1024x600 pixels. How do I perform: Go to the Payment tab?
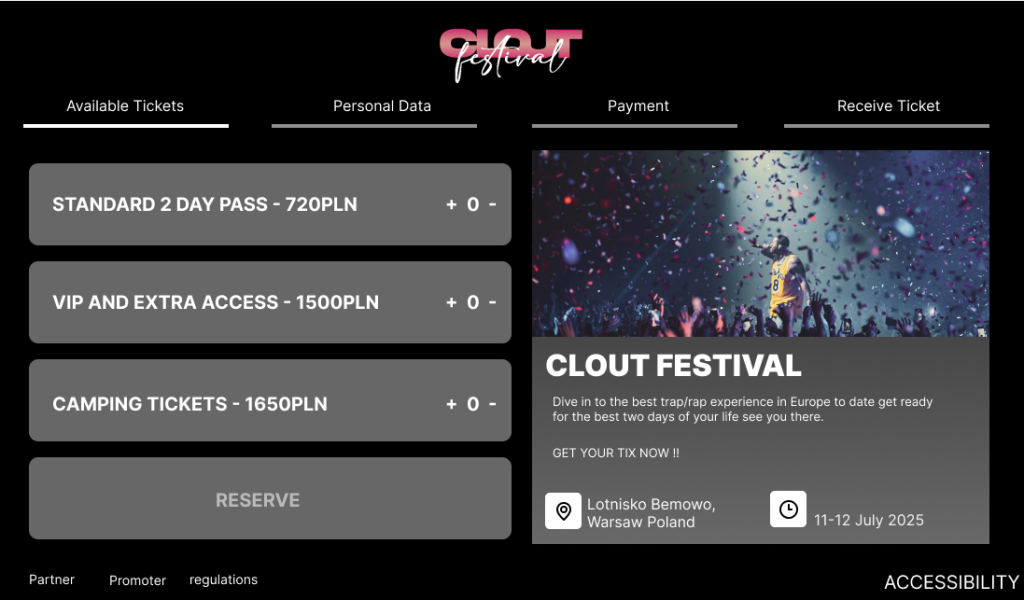point(638,106)
